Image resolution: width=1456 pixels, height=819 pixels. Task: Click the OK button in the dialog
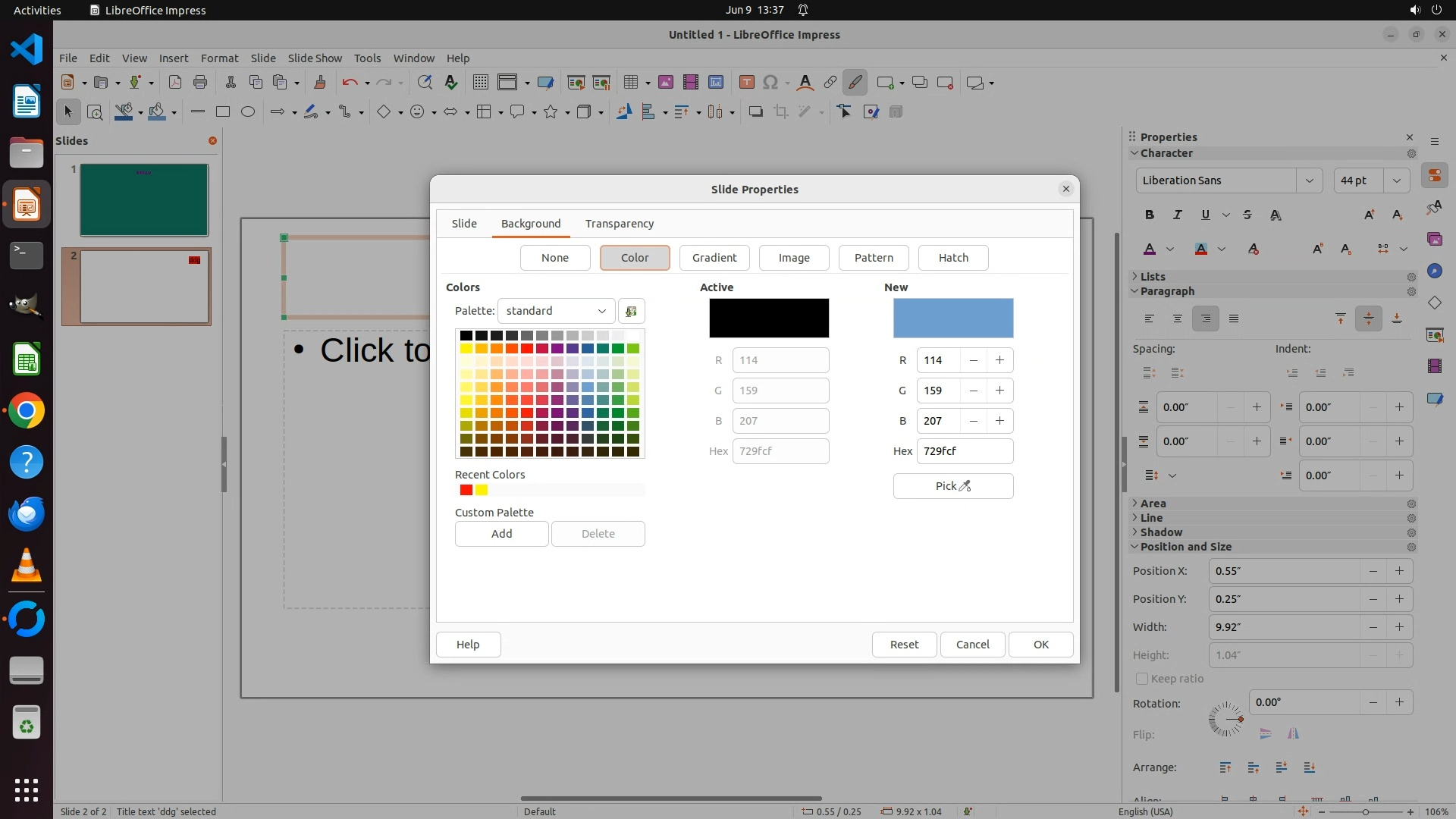click(x=1040, y=645)
